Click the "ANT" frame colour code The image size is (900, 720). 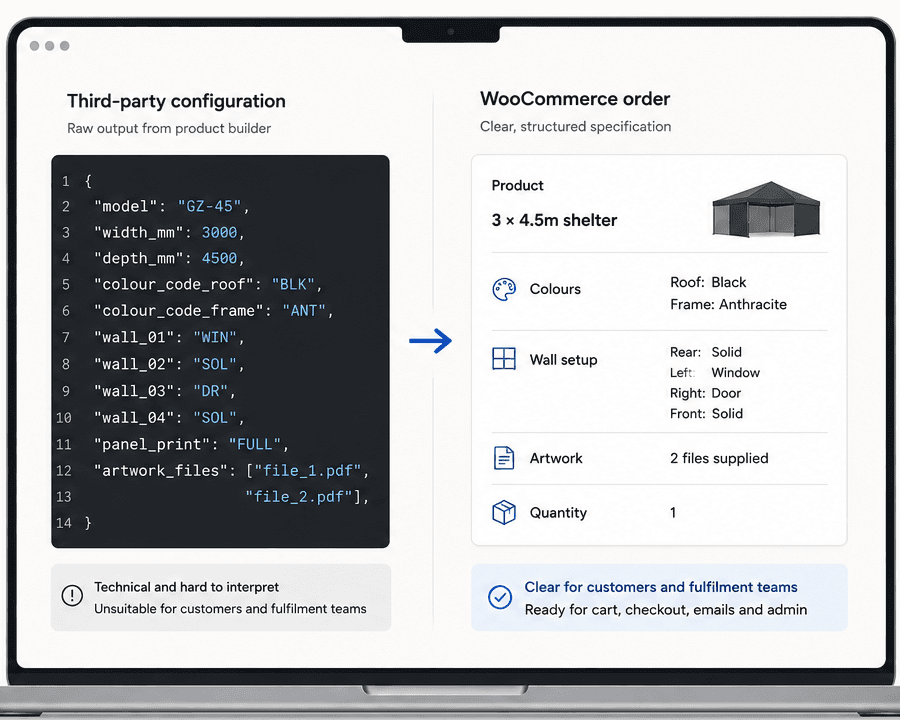[304, 311]
